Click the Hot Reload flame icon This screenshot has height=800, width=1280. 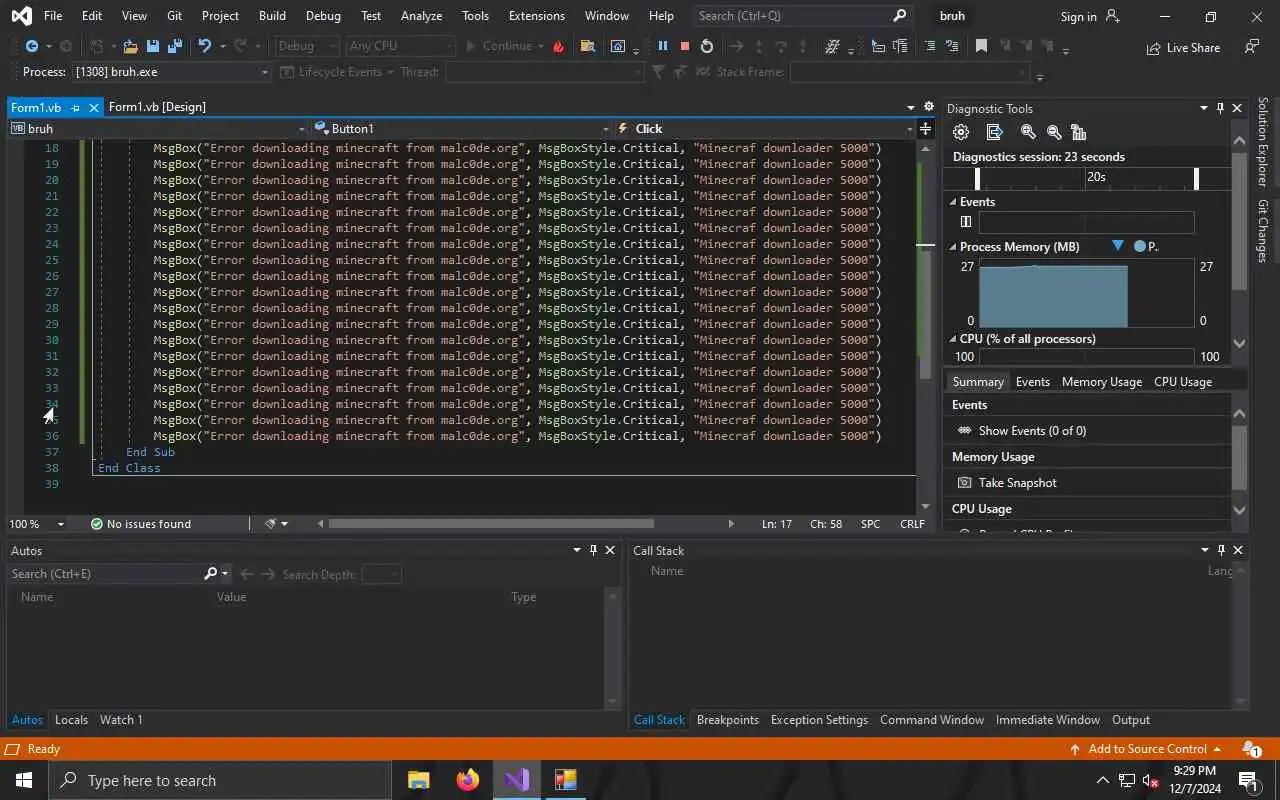558,46
